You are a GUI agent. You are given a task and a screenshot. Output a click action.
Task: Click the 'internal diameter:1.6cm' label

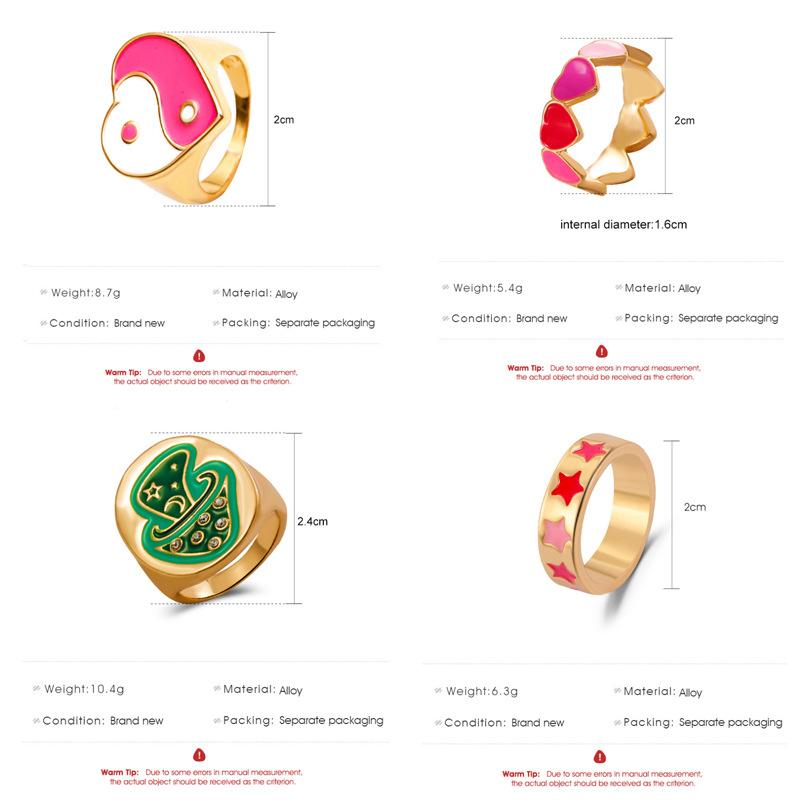click(623, 224)
